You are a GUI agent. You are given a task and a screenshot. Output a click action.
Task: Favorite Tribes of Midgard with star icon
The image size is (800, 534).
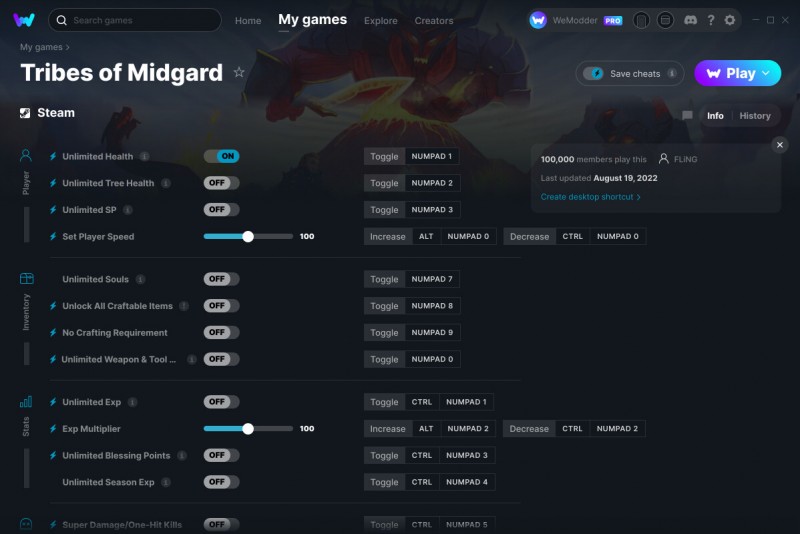coord(239,72)
